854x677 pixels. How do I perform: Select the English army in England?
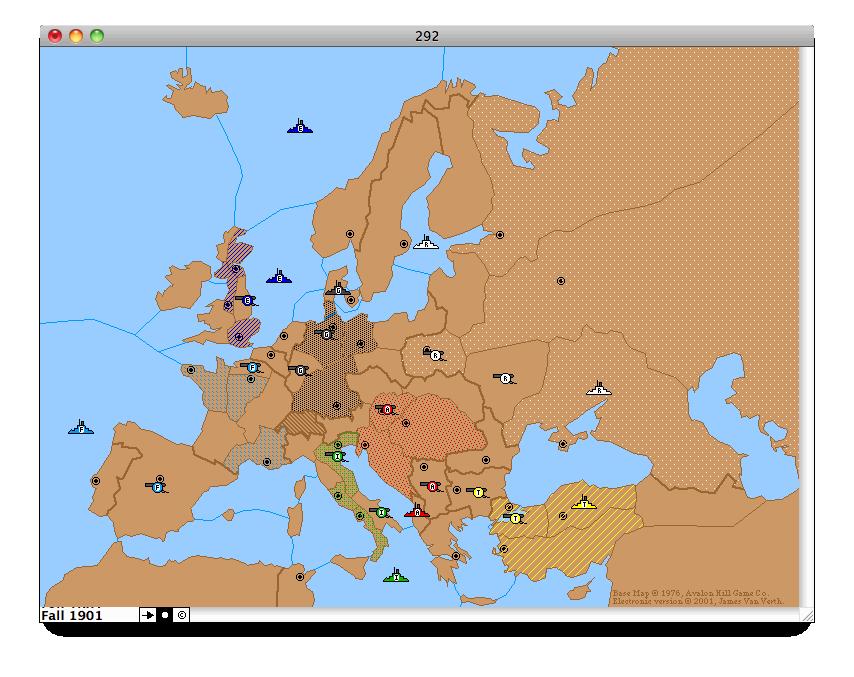[x=247, y=300]
